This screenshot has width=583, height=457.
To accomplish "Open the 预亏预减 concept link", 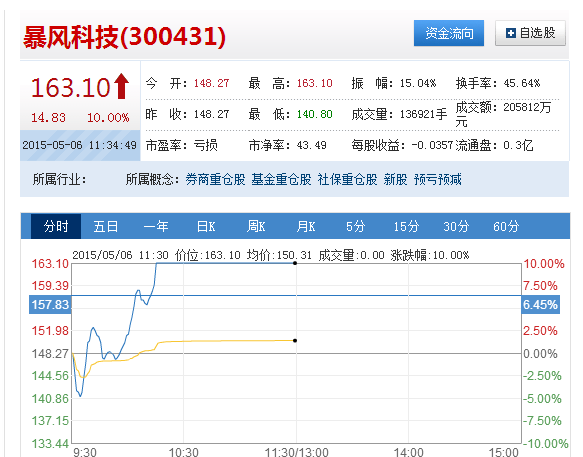I will 438,180.
